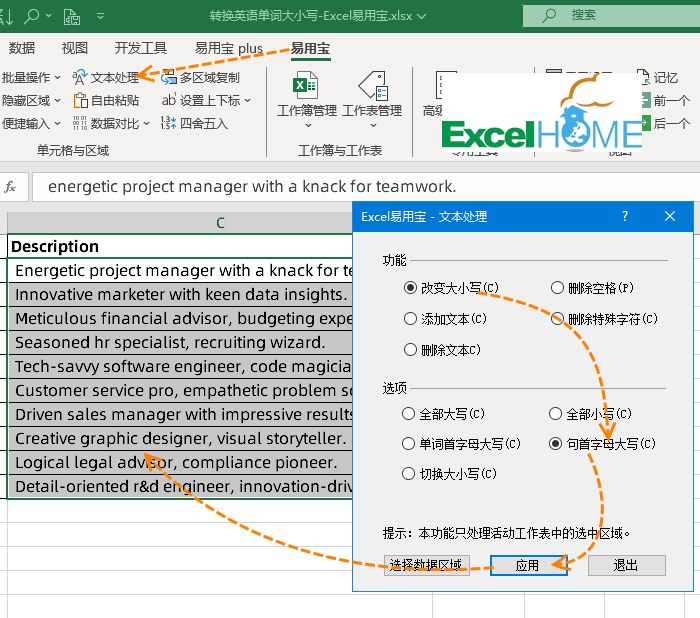700x618 pixels.
Task: Select cell 'Creative graphic designer, visual storyteller.'
Action: tap(180, 438)
